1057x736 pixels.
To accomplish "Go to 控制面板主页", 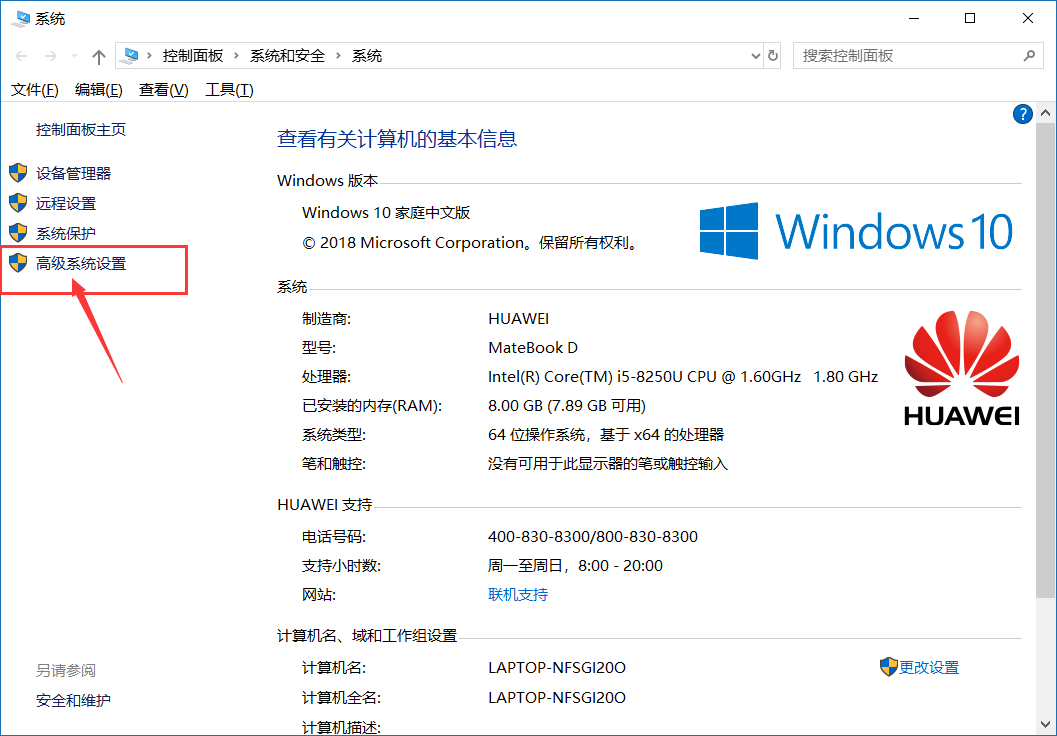I will [81, 129].
